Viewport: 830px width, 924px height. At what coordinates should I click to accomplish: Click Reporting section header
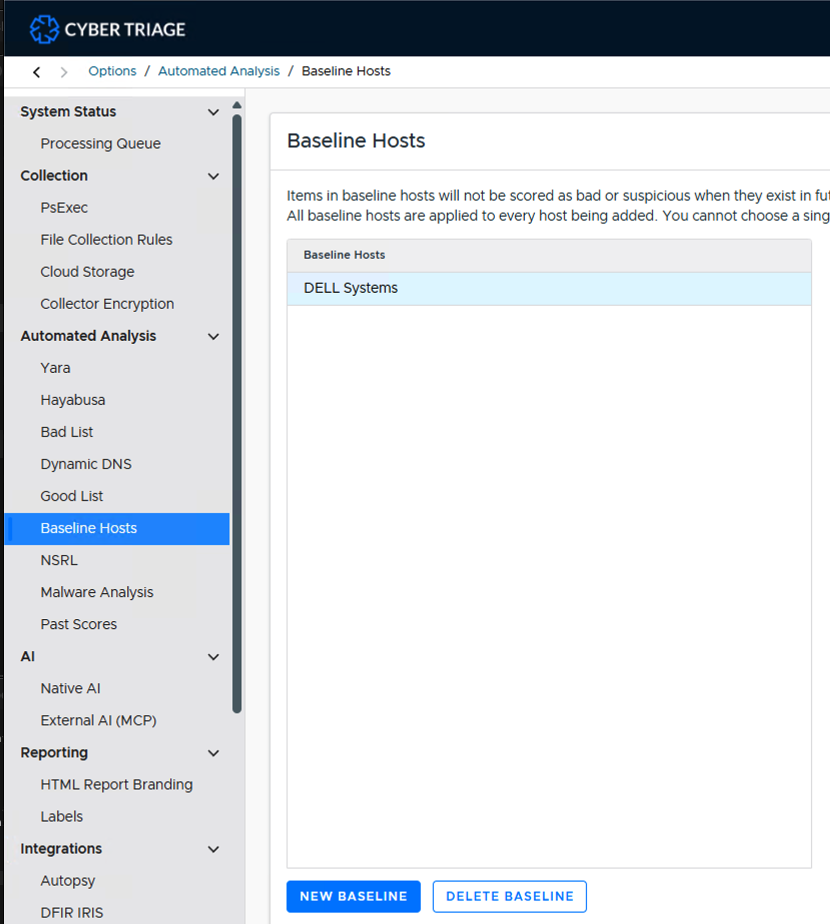pyautogui.click(x=54, y=753)
